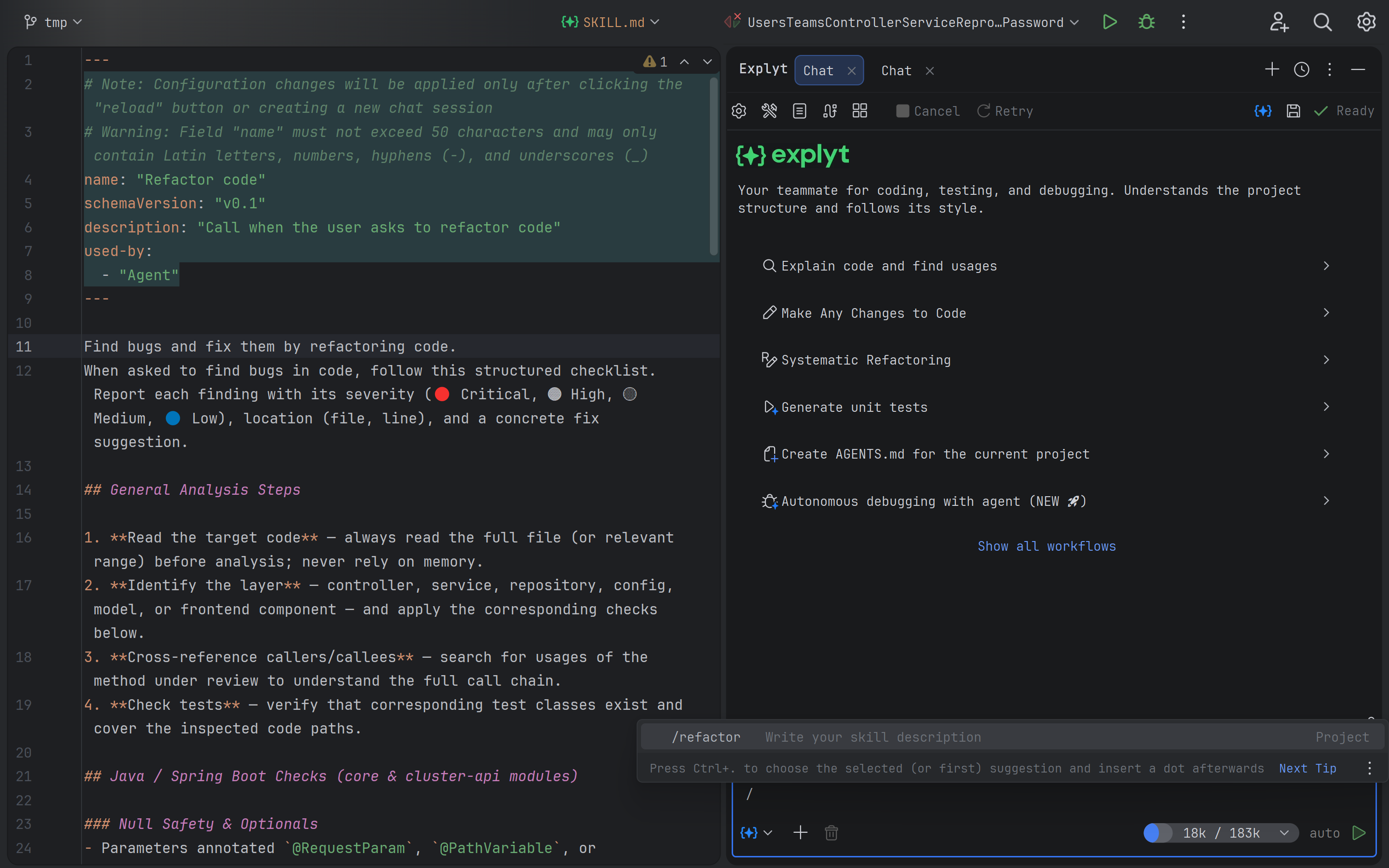The height and width of the screenshot is (868, 1389).
Task: Start a new chat with the plus icon
Action: pyautogui.click(x=1271, y=69)
